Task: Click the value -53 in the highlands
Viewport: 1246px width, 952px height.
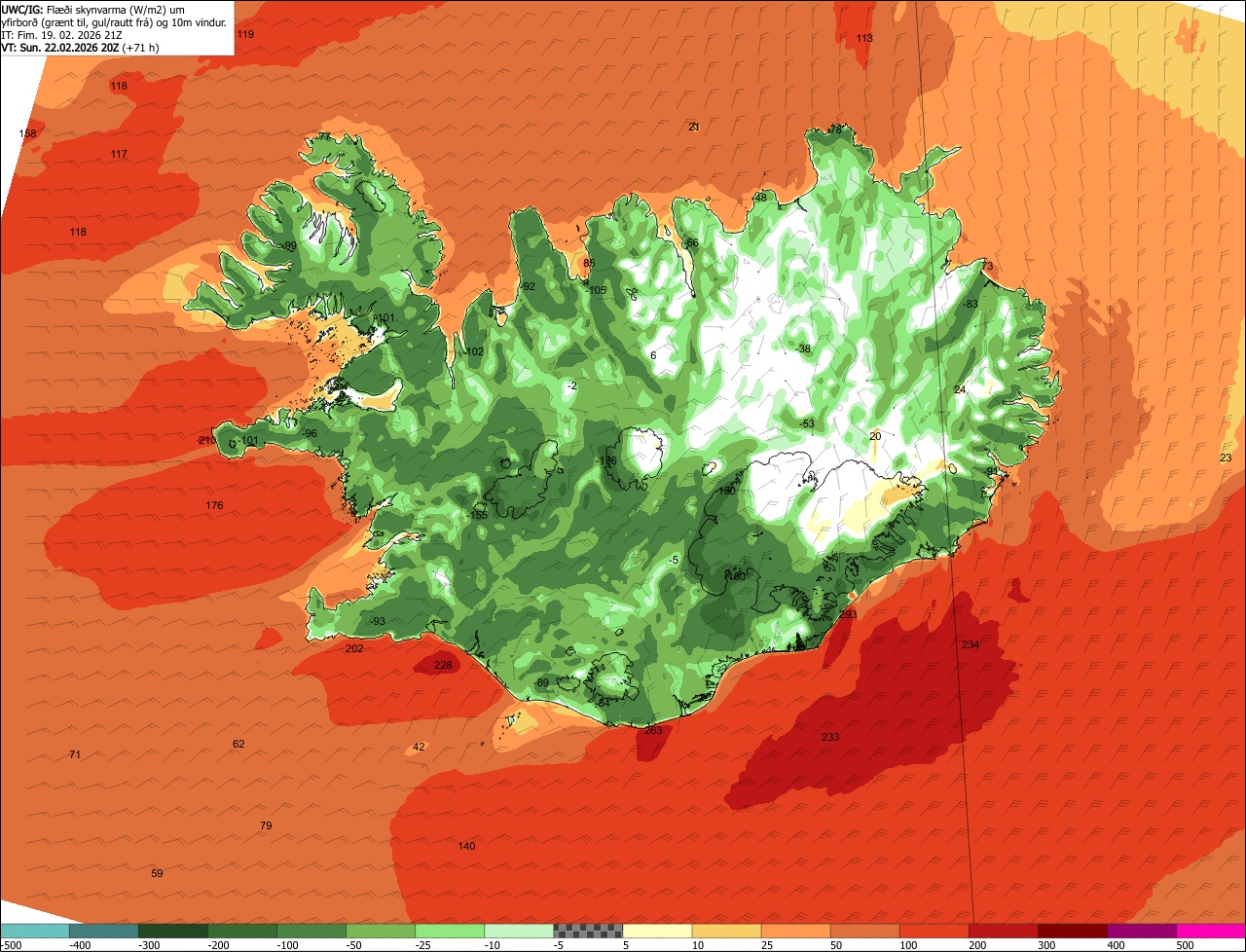Action: click(805, 423)
